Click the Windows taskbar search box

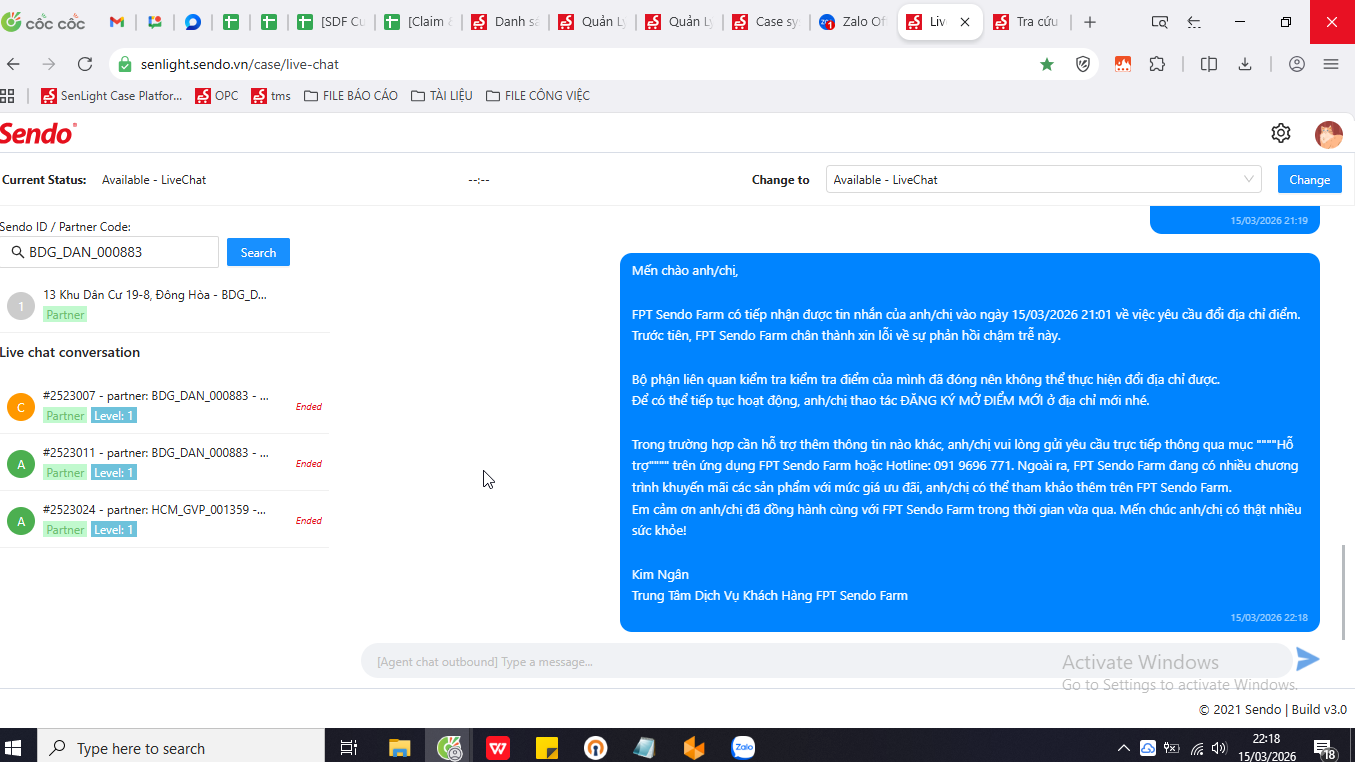(x=181, y=747)
